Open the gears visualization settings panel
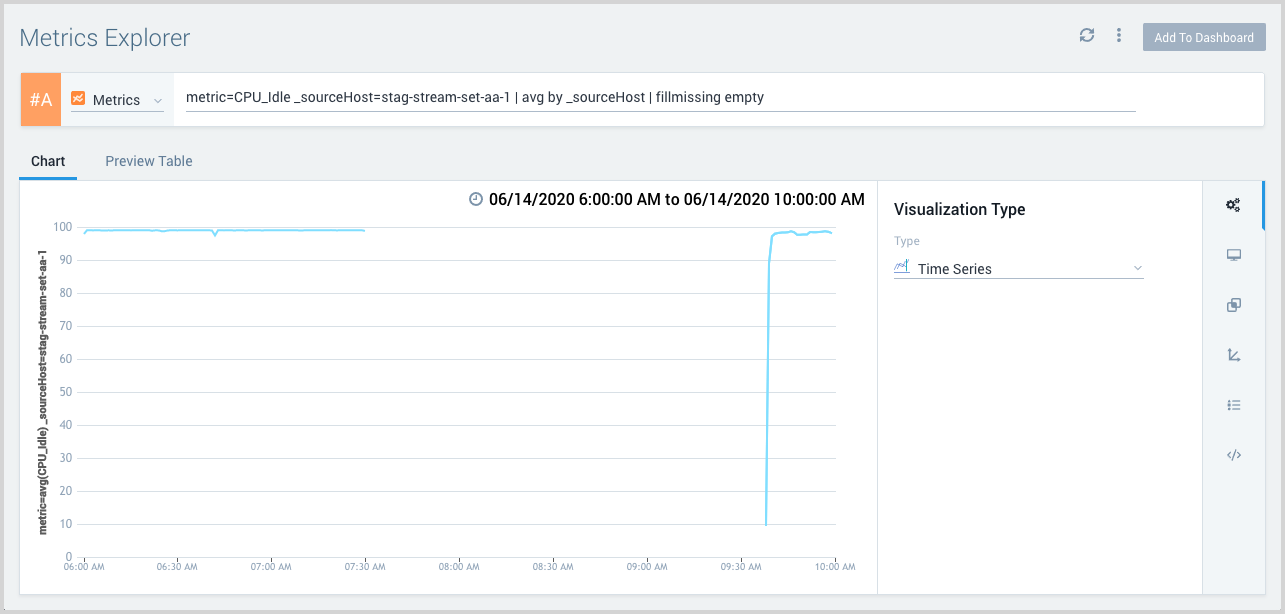This screenshot has height=614, width=1285. coord(1233,206)
